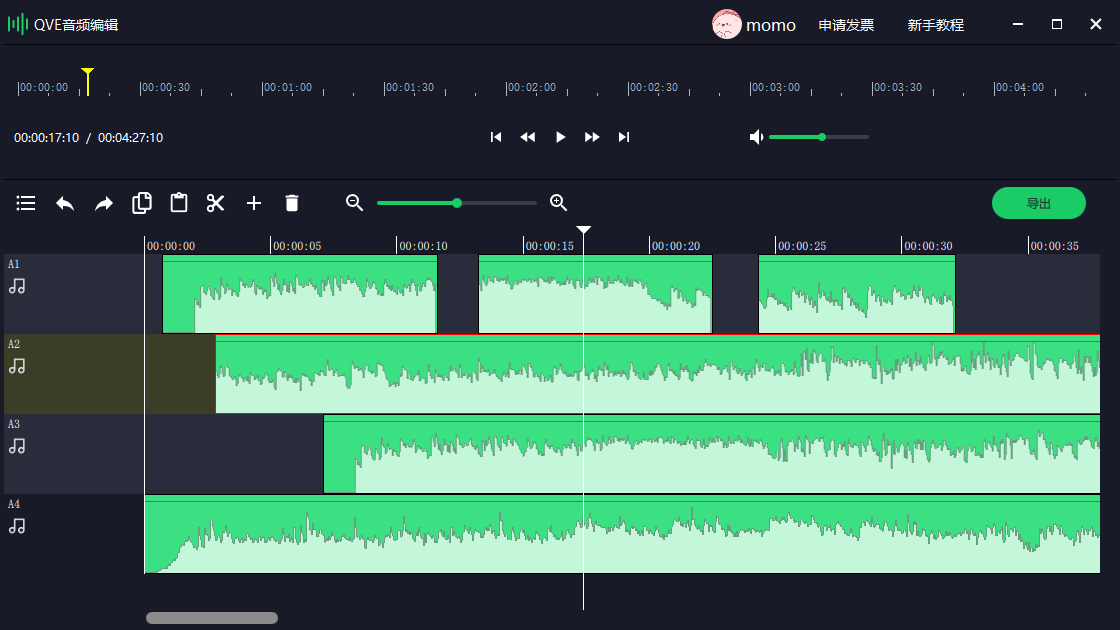Zoom in the timeline with magnifier plus

(x=559, y=203)
